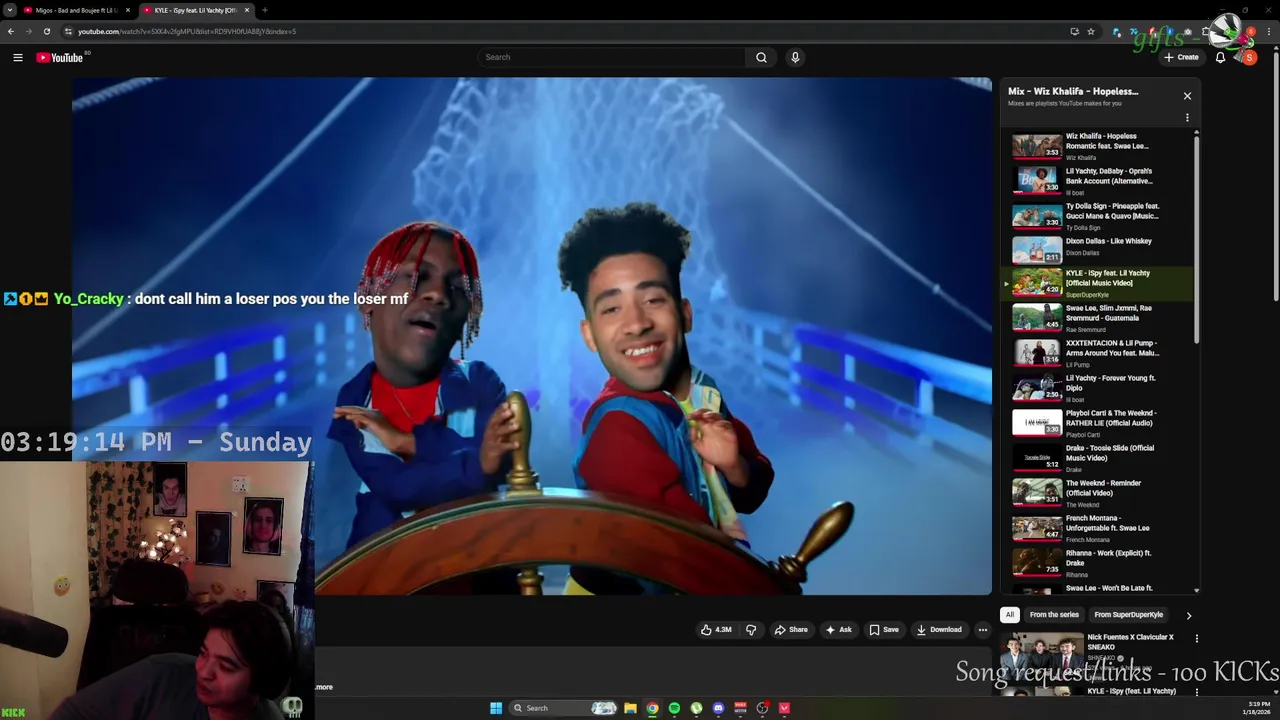Click the taskbar Search box
The height and width of the screenshot is (720, 1280).
(563, 708)
